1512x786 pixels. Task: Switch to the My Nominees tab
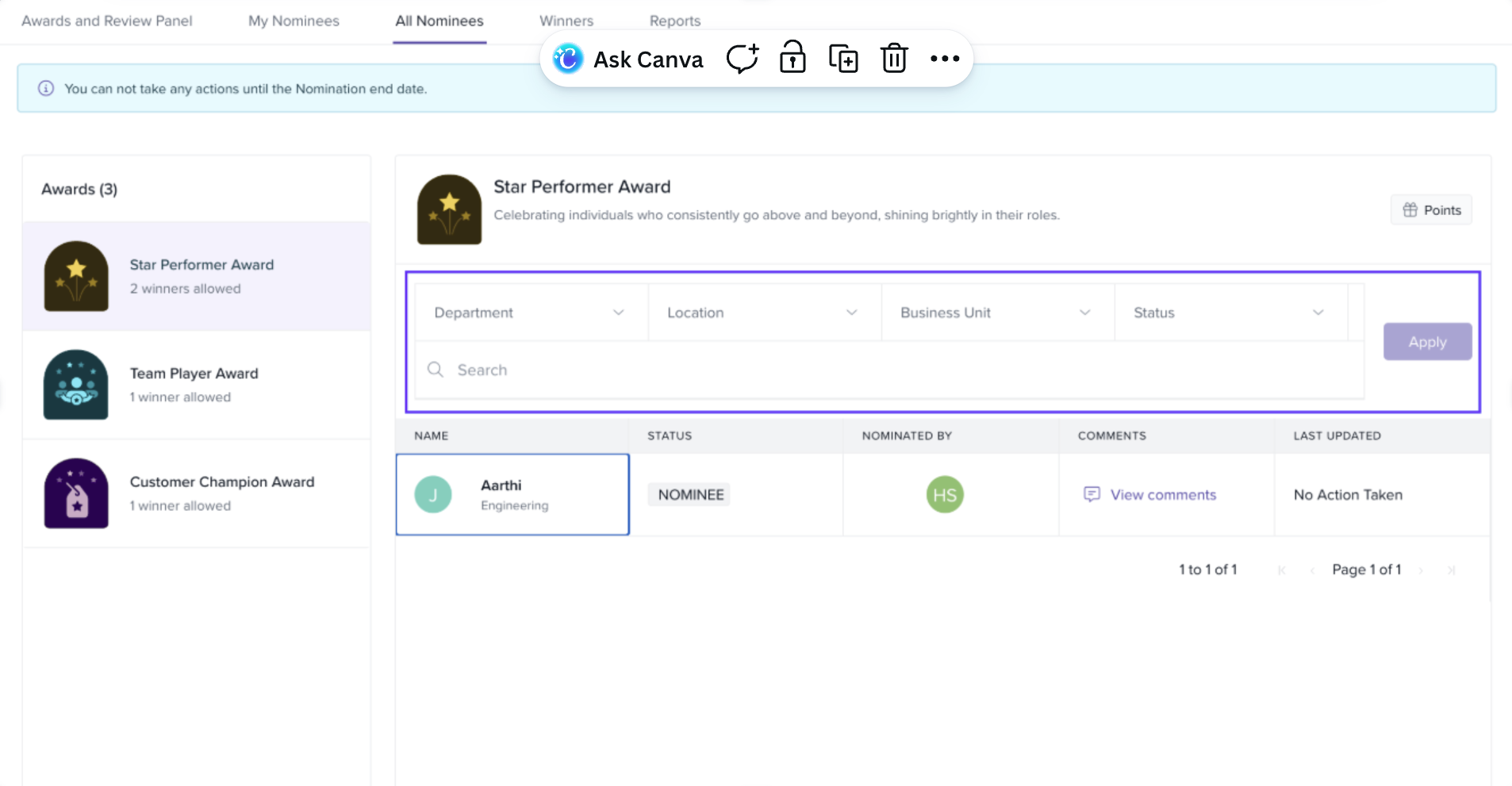pyautogui.click(x=294, y=21)
